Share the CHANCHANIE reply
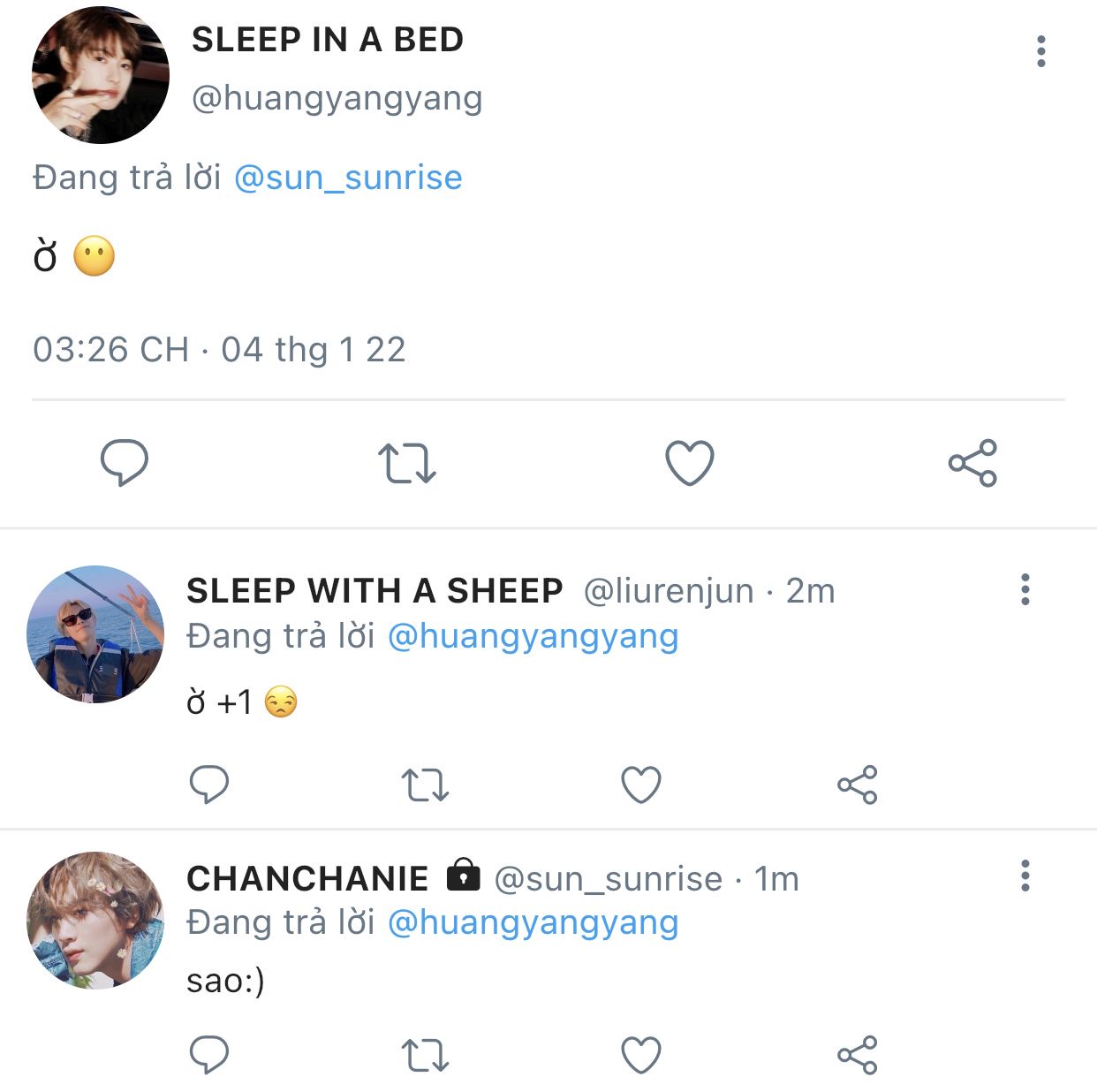The height and width of the screenshot is (1092, 1097). click(x=857, y=1054)
